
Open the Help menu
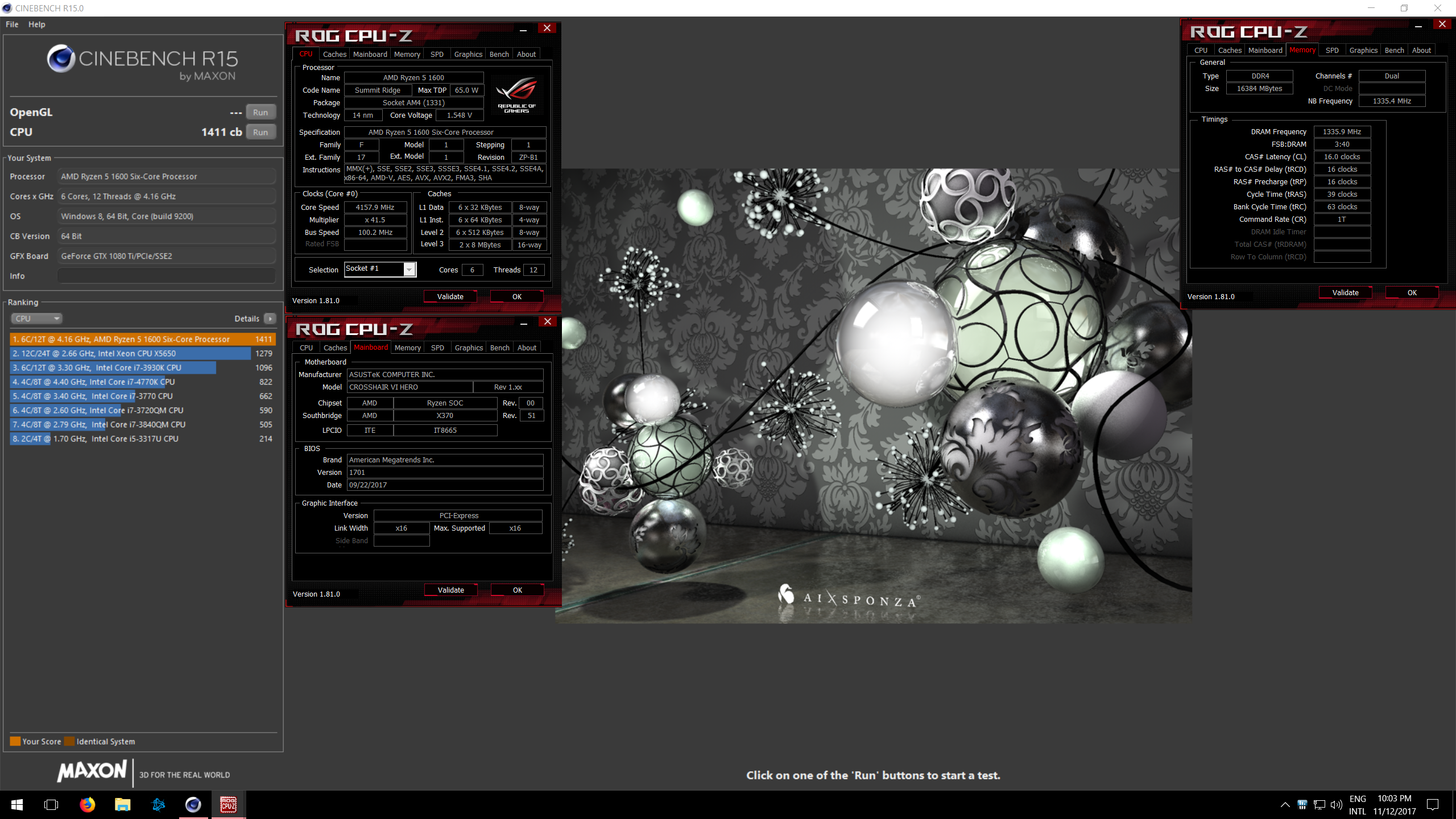coord(37,24)
